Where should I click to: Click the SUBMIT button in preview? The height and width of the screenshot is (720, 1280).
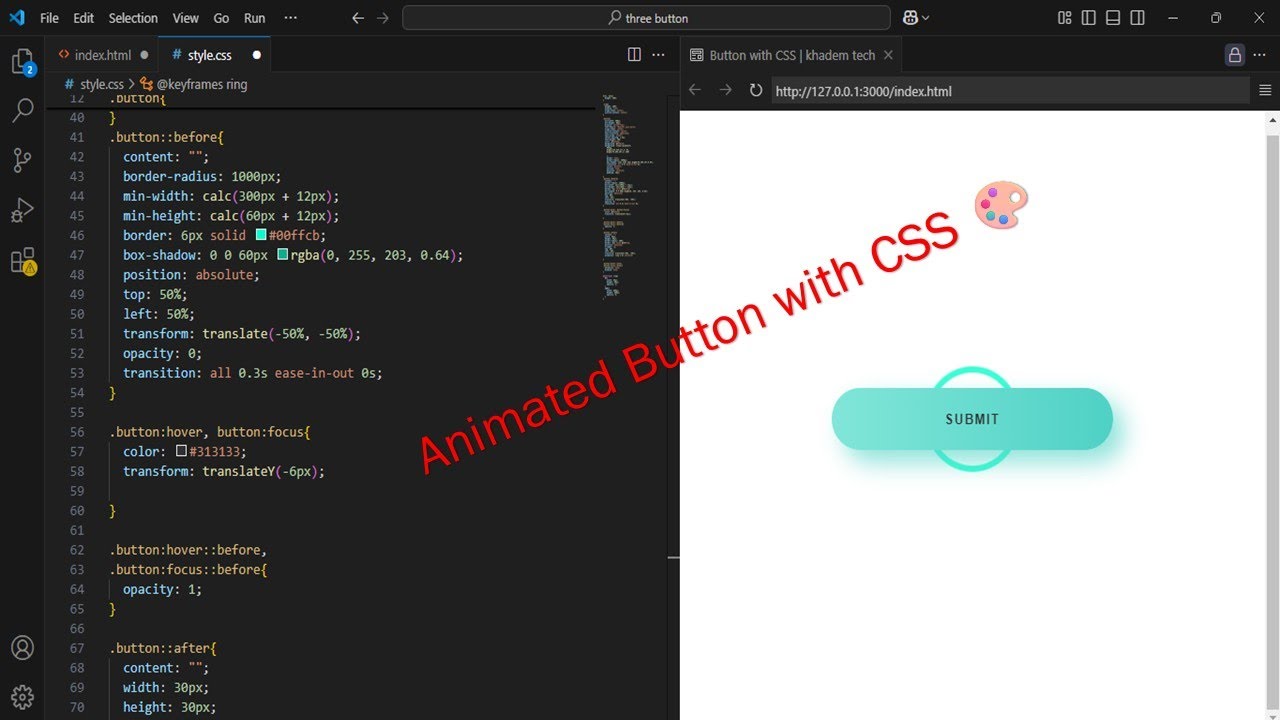(972, 419)
